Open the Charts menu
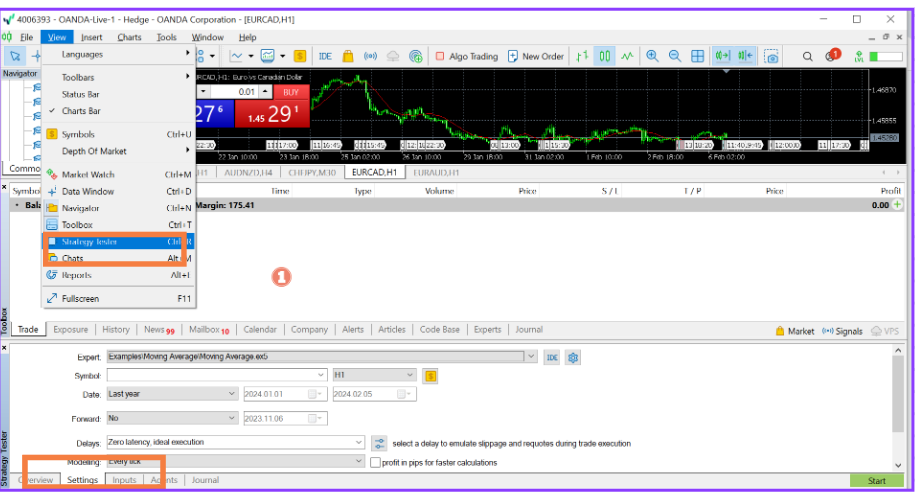The height and width of the screenshot is (493, 917). pos(129,37)
